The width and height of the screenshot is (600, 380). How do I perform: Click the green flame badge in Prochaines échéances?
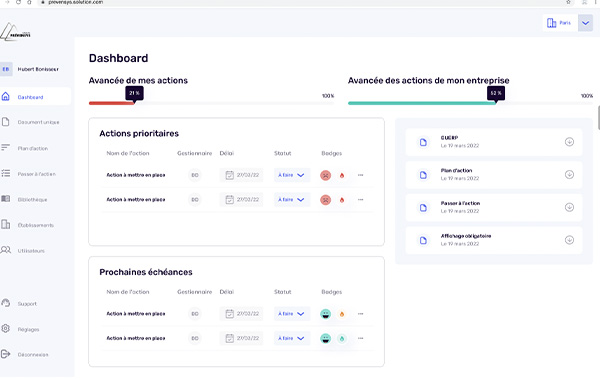[342, 339]
